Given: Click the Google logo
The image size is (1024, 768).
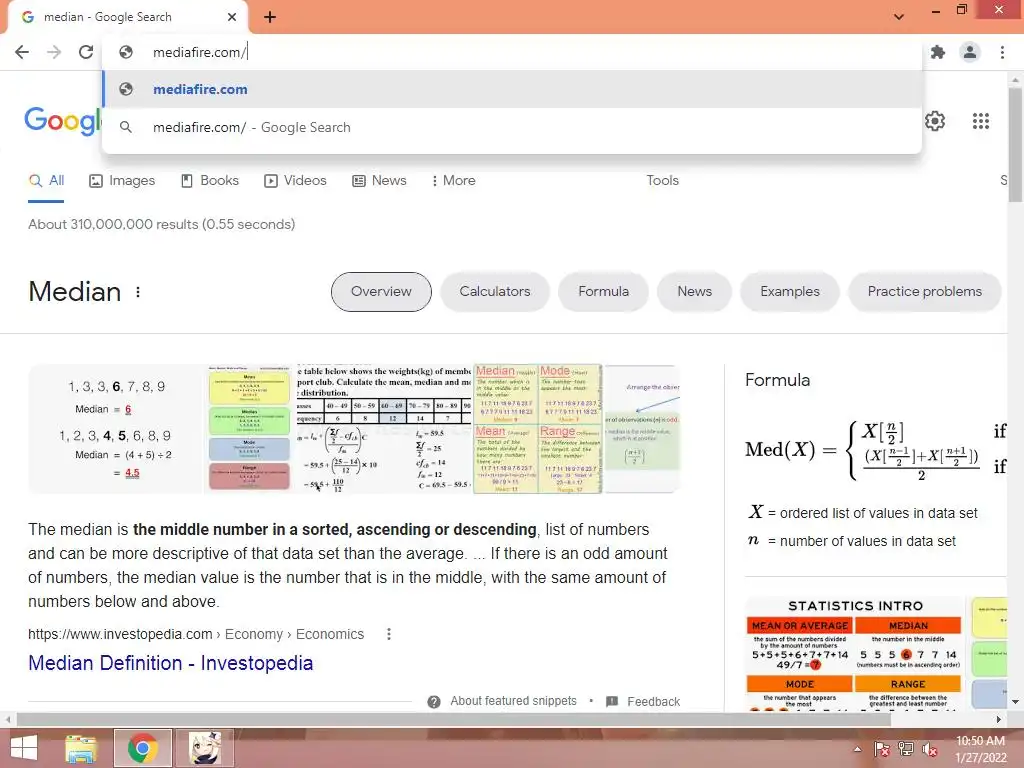Looking at the screenshot, I should pos(62,121).
